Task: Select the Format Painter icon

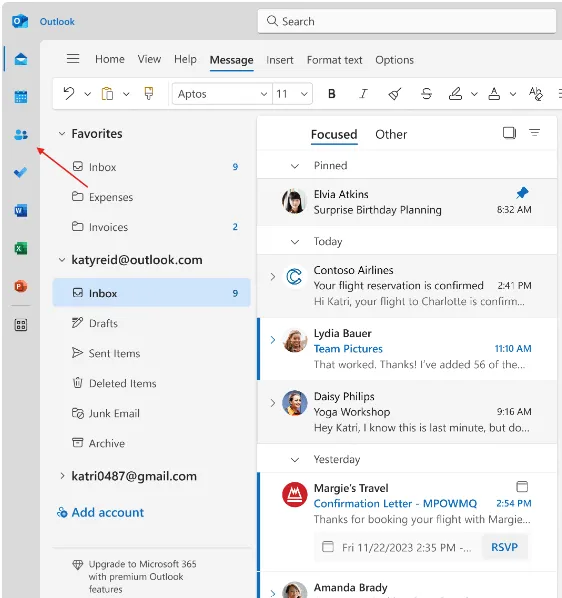Action: click(149, 93)
